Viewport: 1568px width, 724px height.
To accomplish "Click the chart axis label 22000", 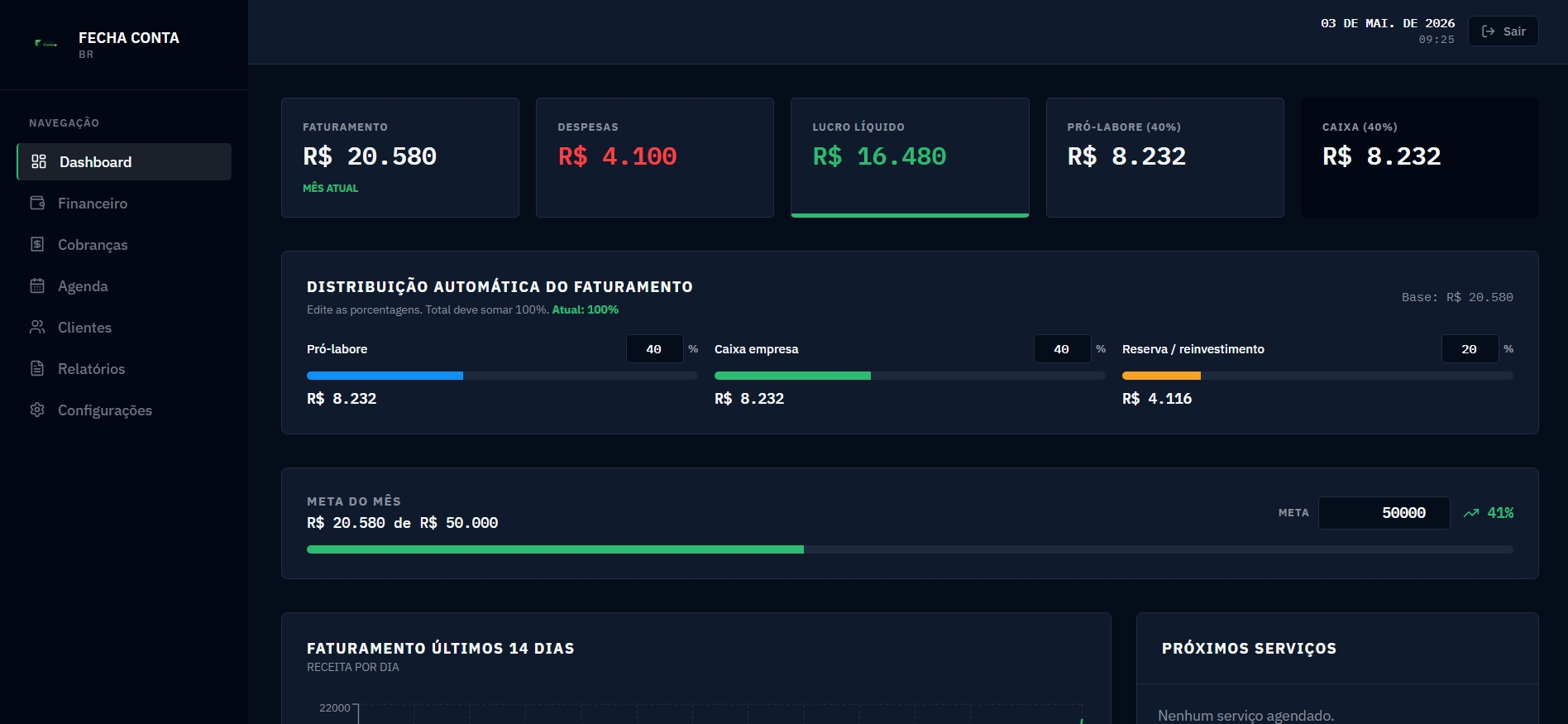I will (x=335, y=708).
